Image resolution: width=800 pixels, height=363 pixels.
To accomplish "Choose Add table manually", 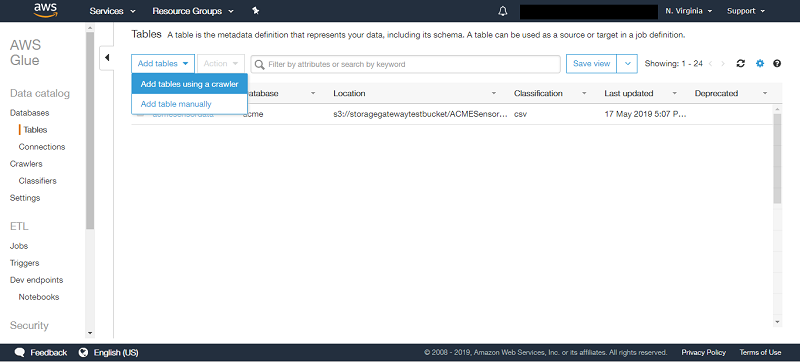I will pyautogui.click(x=189, y=104).
